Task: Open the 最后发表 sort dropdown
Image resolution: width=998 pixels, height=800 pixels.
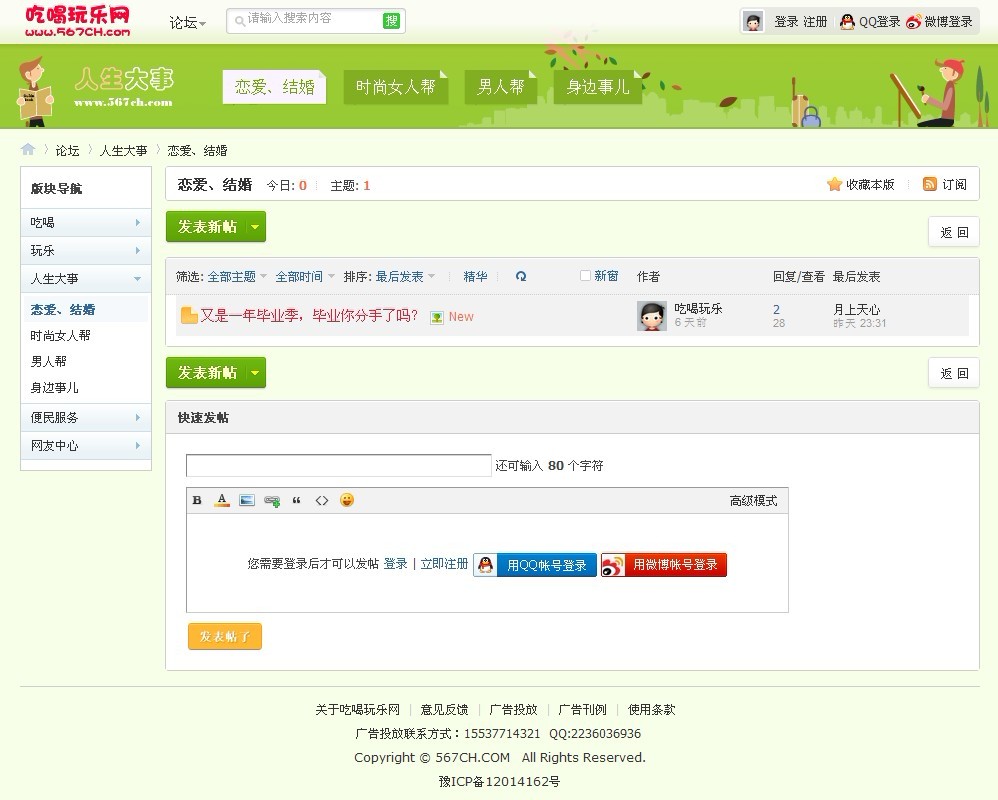Action: (405, 277)
